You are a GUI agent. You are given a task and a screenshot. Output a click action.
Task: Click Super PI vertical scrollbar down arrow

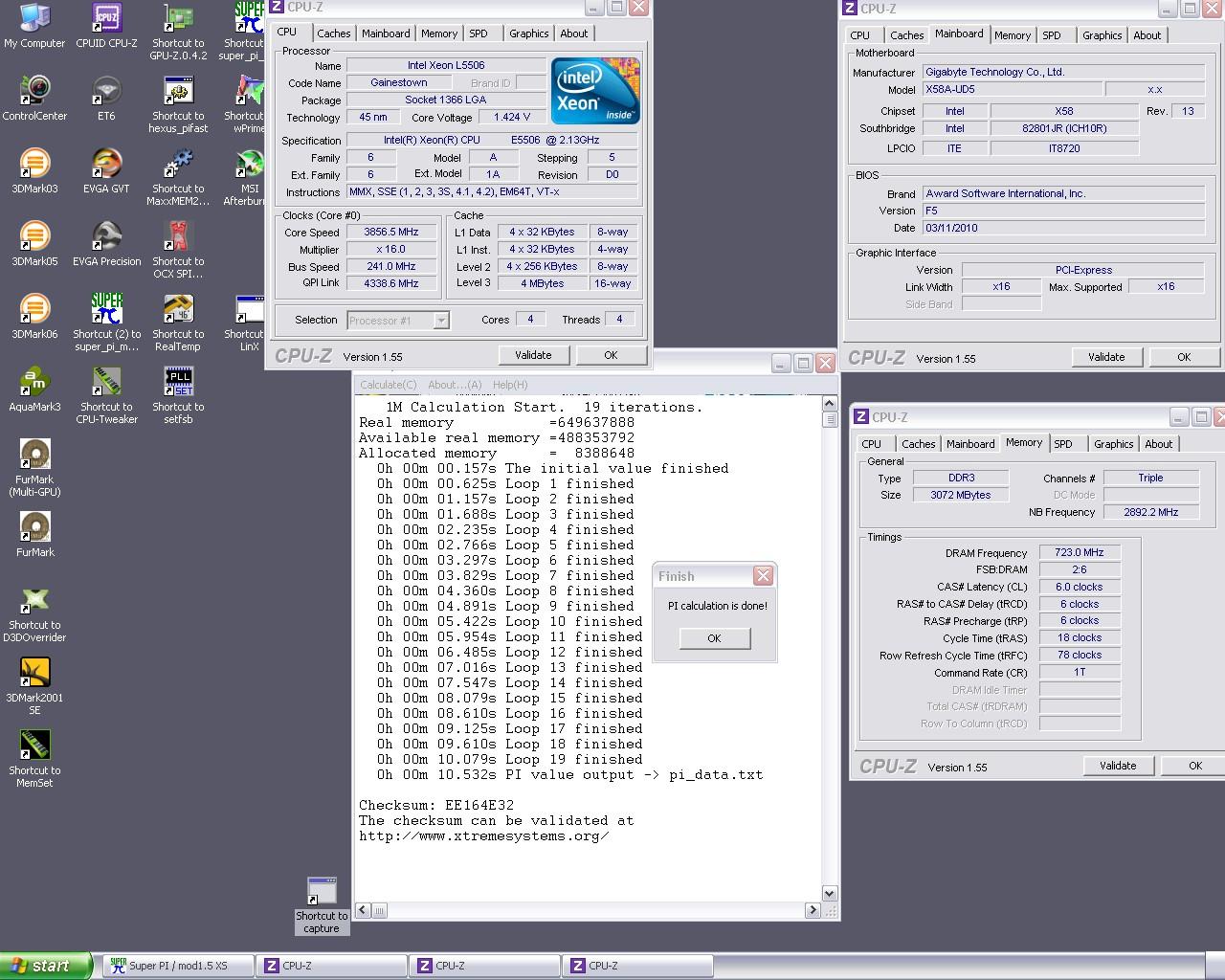pyautogui.click(x=830, y=893)
